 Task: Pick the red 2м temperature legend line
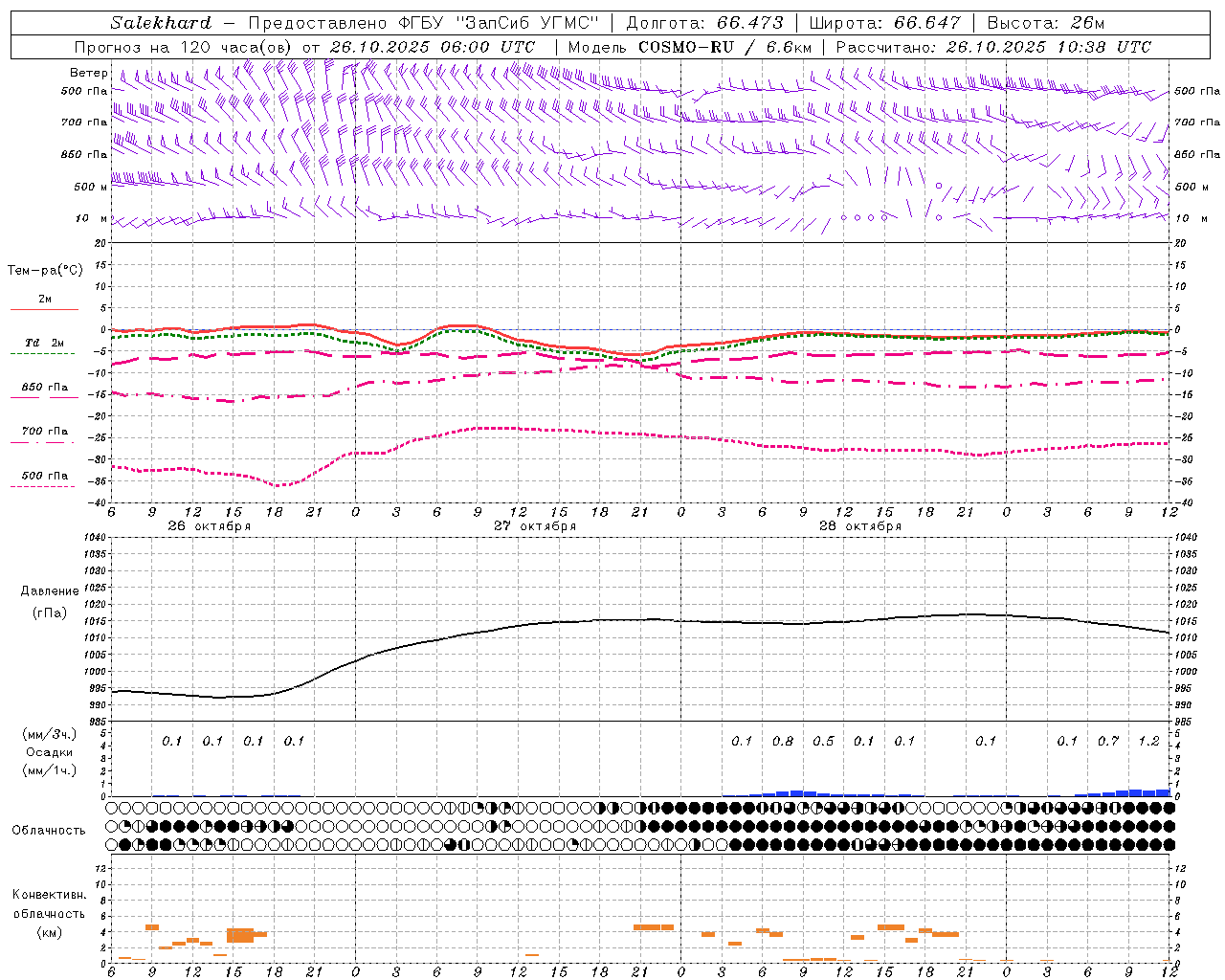click(x=45, y=309)
